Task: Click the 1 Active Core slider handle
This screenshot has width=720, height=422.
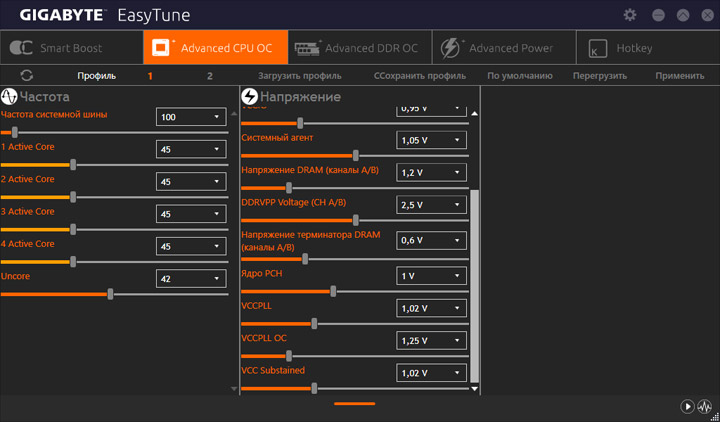Action: point(73,165)
